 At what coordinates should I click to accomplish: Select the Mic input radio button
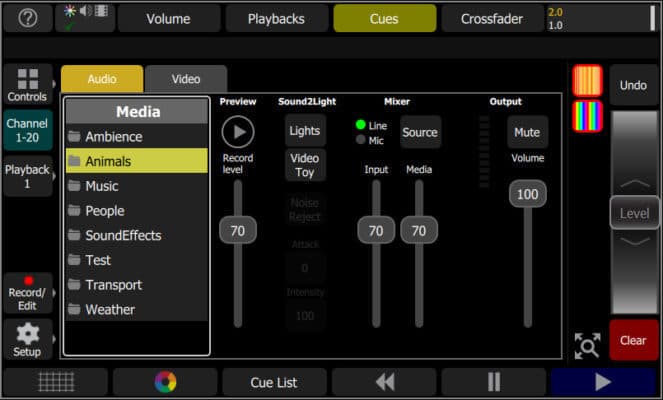(361, 140)
